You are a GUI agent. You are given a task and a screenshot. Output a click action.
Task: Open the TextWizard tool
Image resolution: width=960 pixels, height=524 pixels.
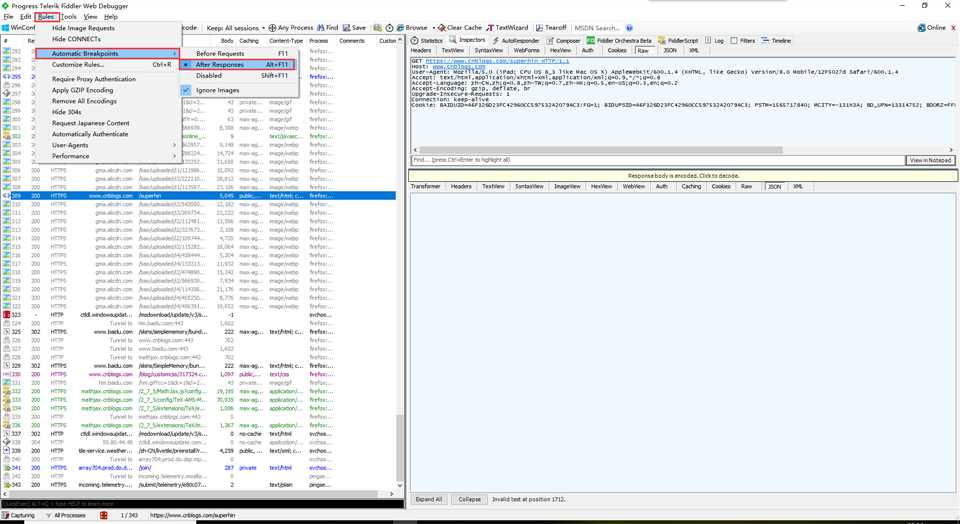(507, 28)
